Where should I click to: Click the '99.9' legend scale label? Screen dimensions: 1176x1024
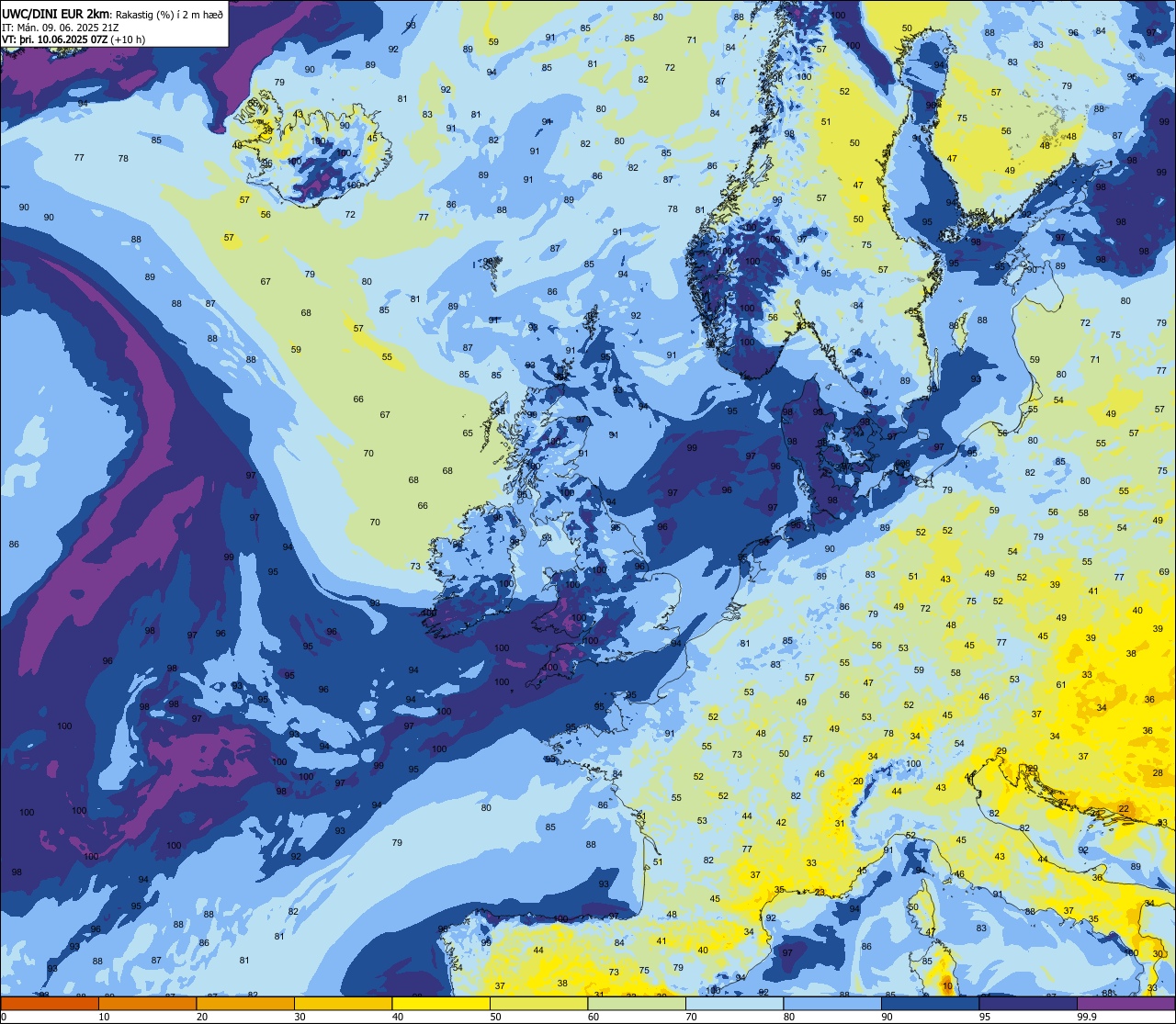click(x=1088, y=1017)
